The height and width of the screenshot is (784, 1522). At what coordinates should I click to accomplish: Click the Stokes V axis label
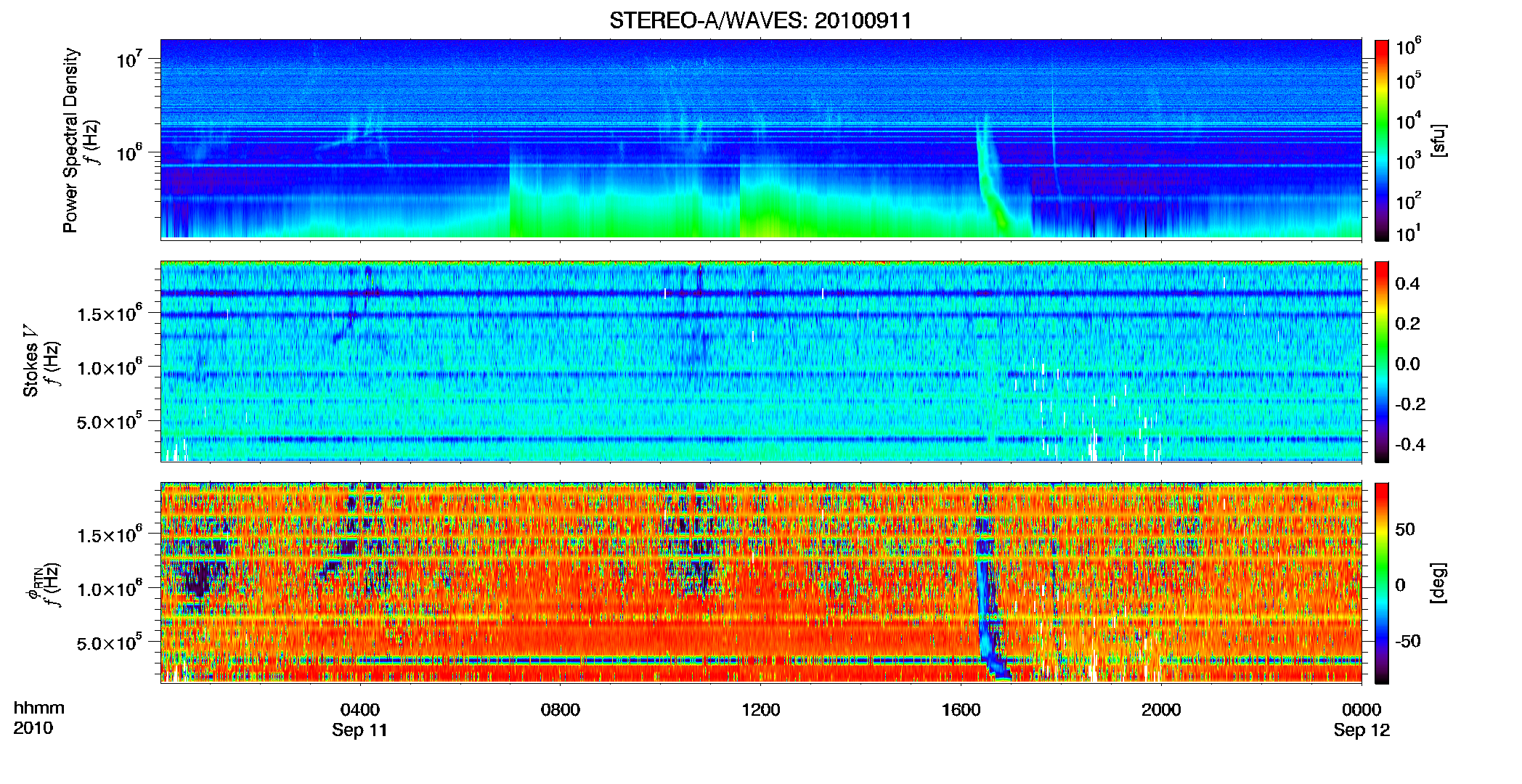pos(30,362)
